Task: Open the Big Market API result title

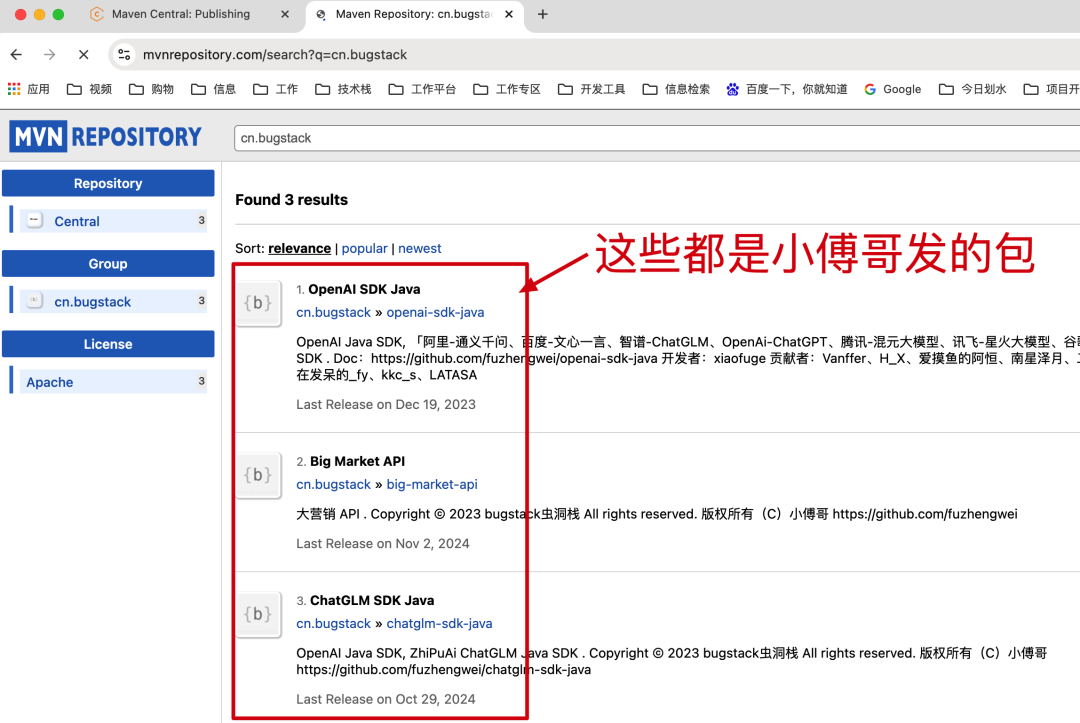Action: (x=357, y=461)
